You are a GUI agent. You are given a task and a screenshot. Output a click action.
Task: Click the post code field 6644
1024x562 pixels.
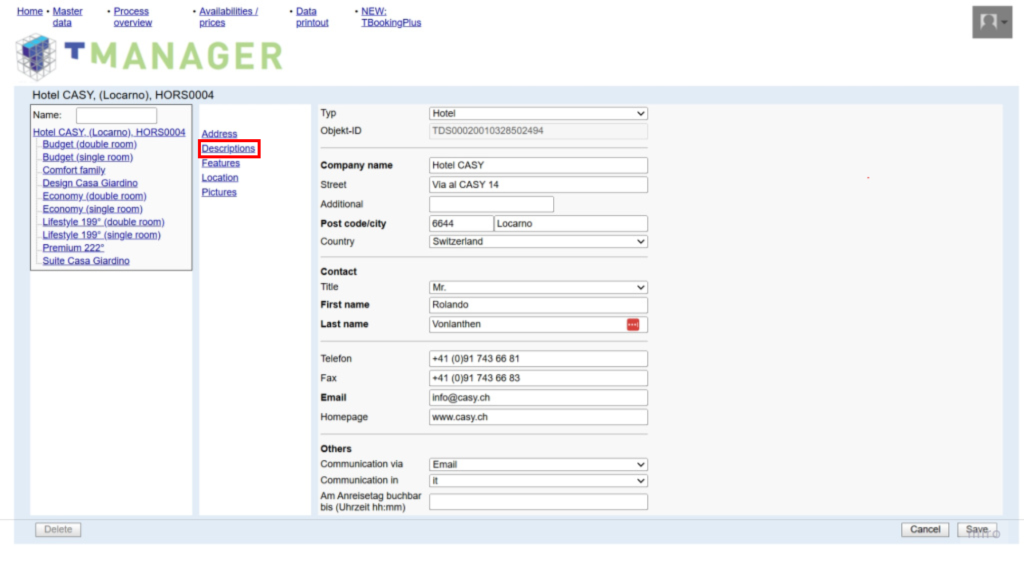tap(461, 224)
